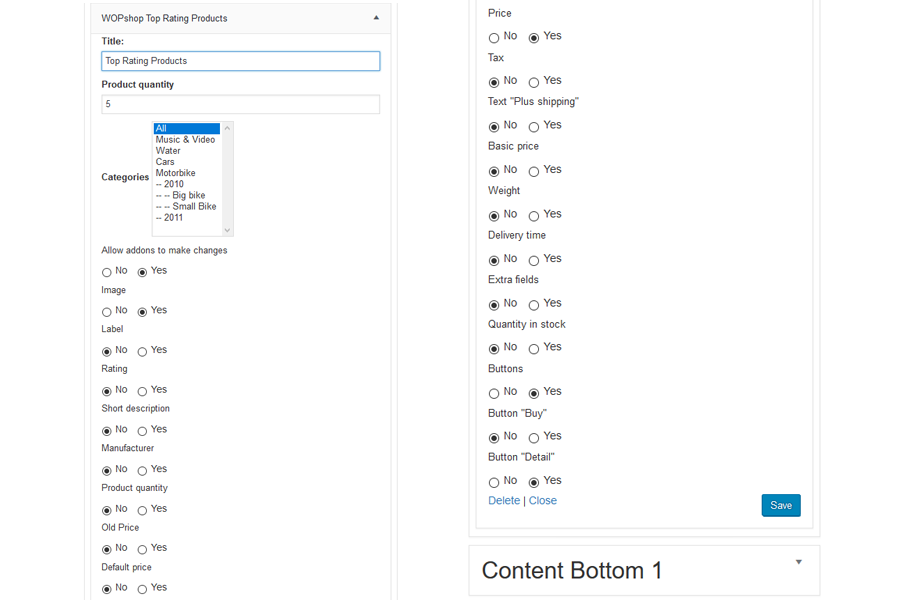This screenshot has height=600, width=900.
Task: Click the Product quantity input field
Action: (x=240, y=104)
